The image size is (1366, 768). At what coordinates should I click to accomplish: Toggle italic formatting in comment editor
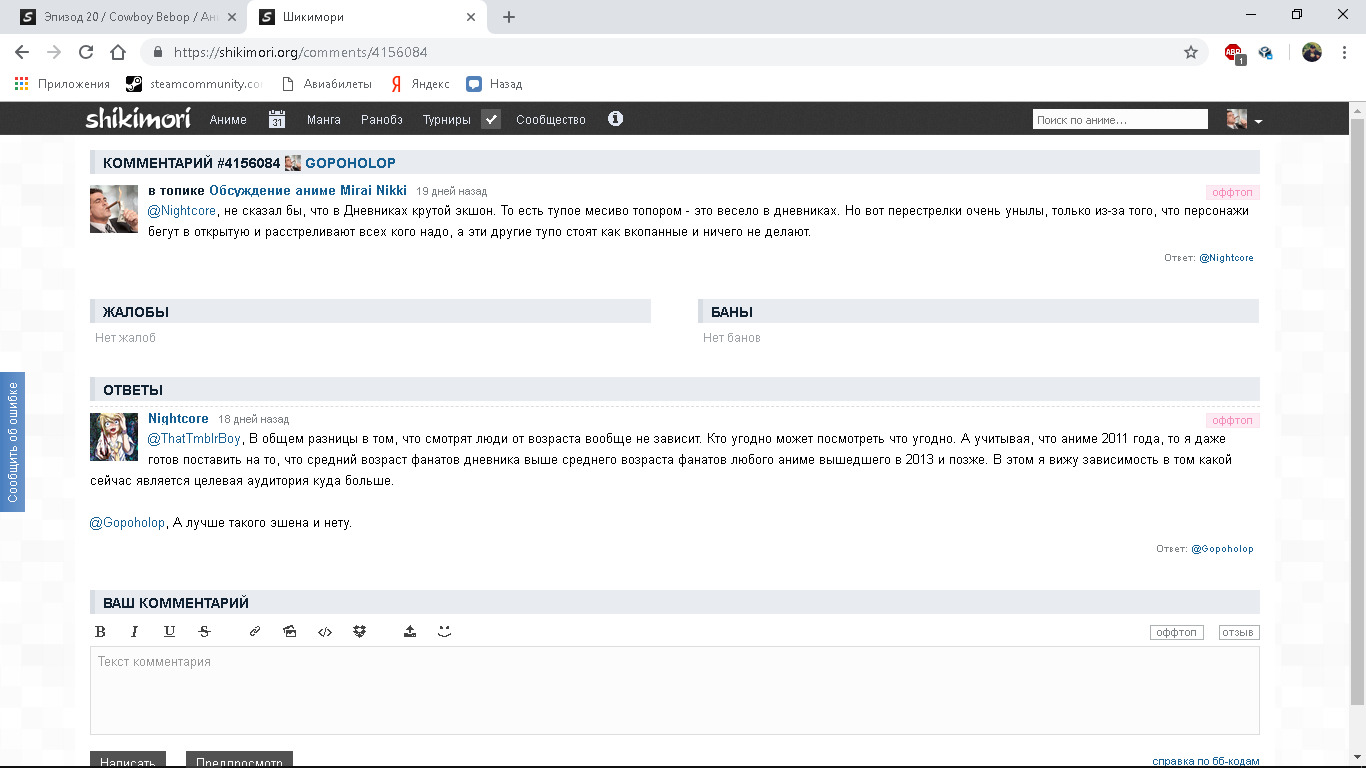tap(134, 632)
